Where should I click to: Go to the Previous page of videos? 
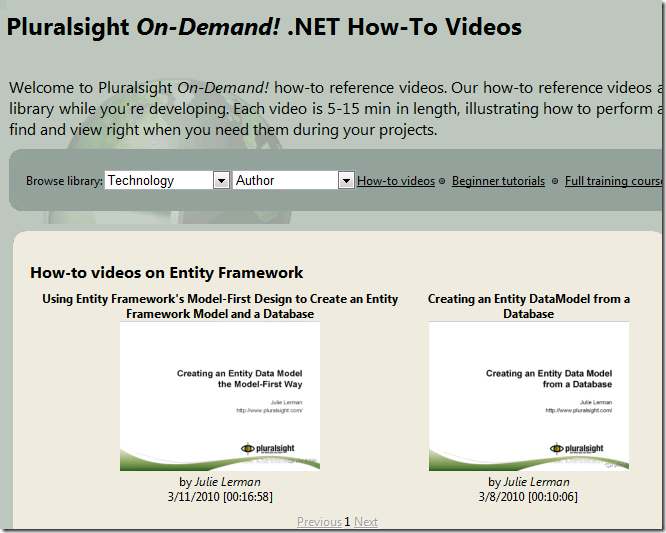point(319,522)
